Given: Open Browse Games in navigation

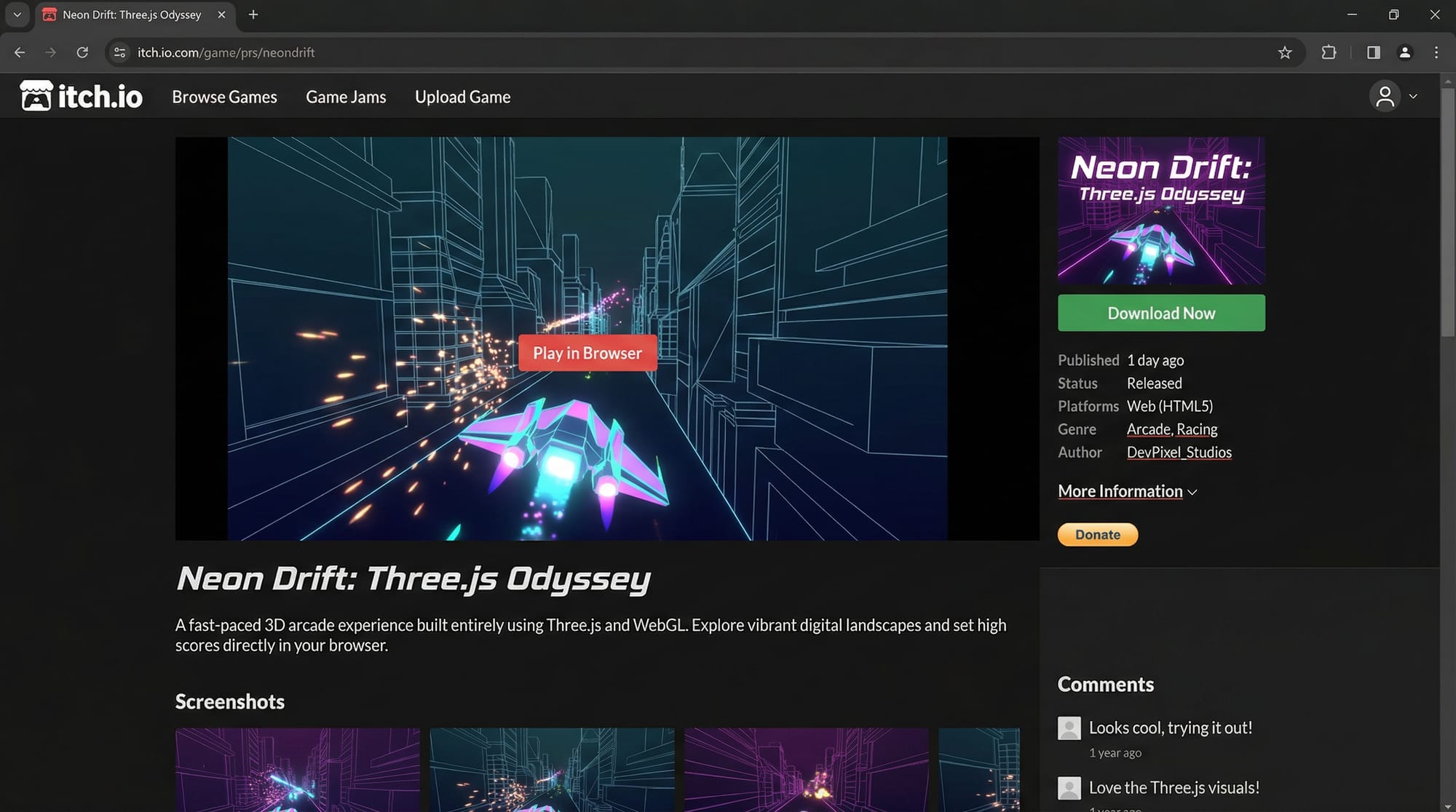Looking at the screenshot, I should [224, 97].
